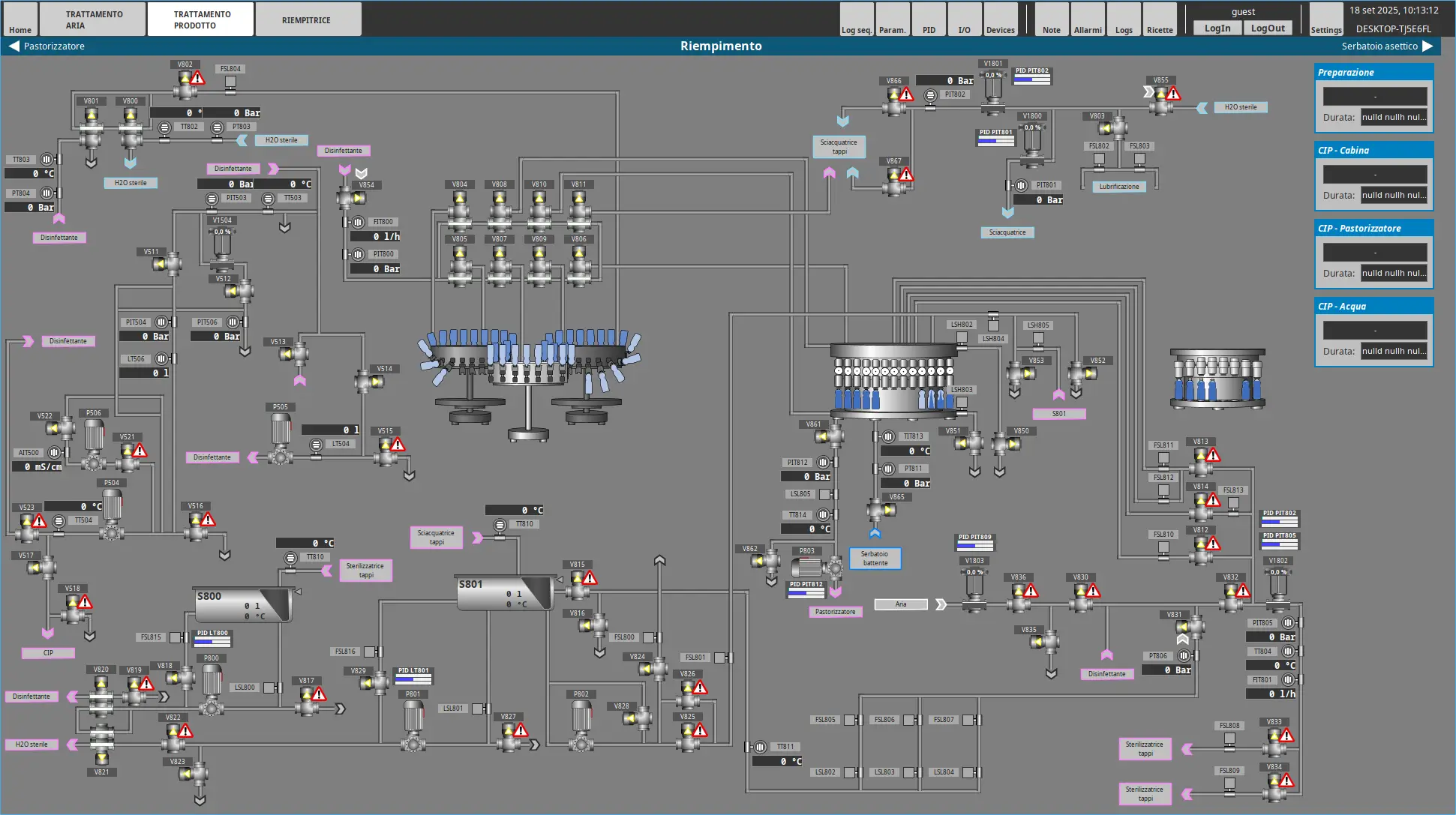Click valve V806 icon
This screenshot has width=1456, height=815.
(x=579, y=266)
